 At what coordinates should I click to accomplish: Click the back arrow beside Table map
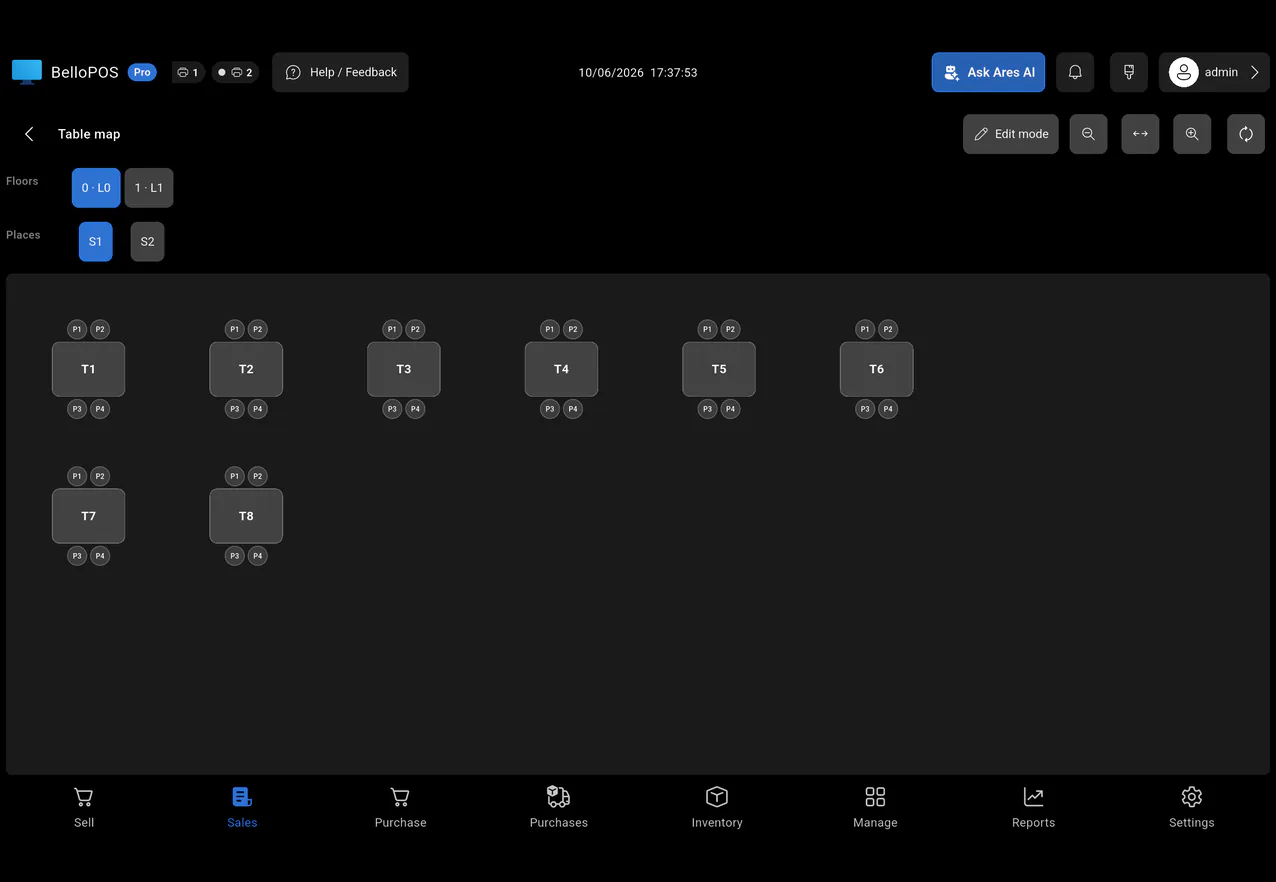pos(29,134)
